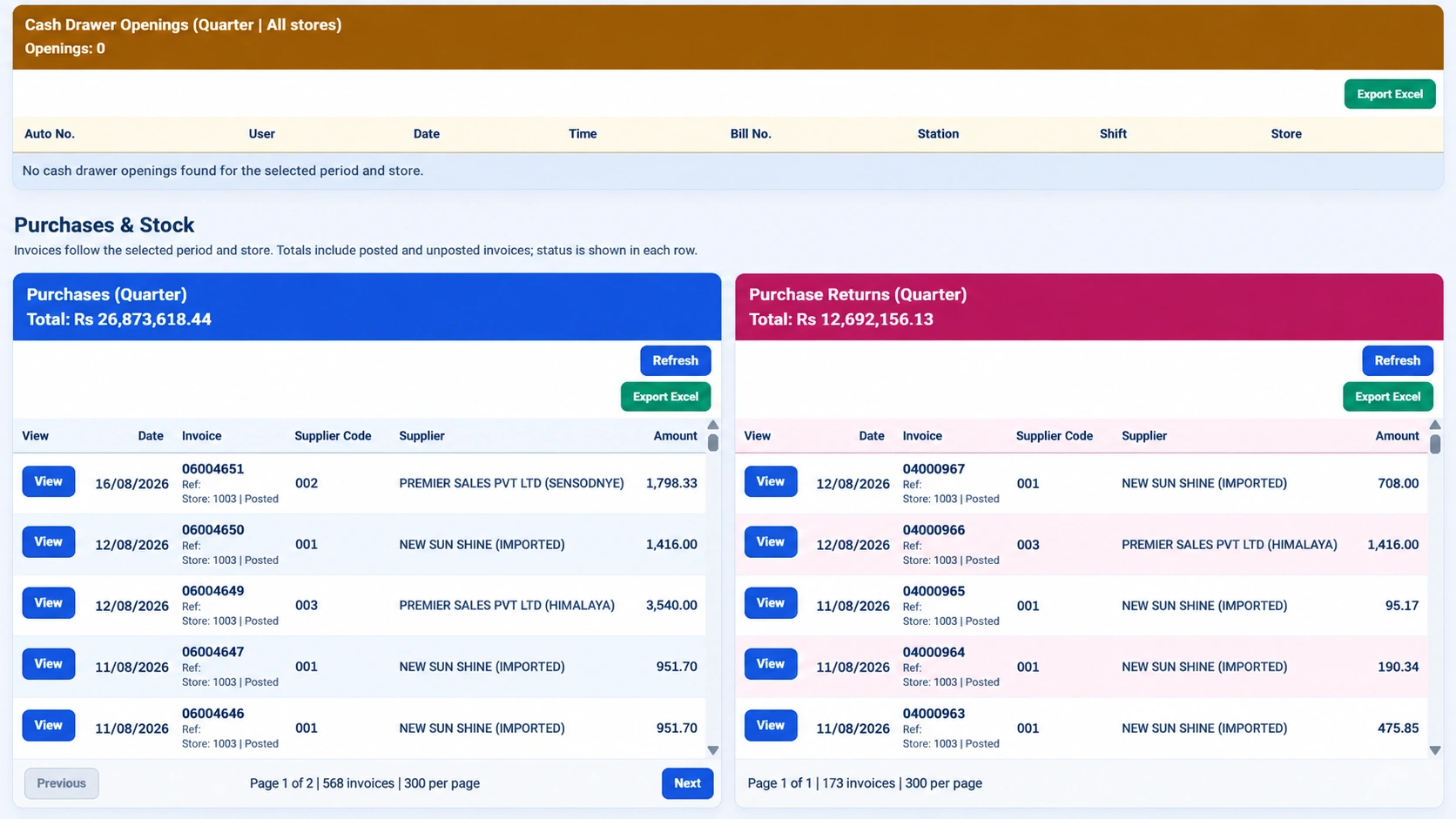Viewport: 1456px width, 819px height.
Task: Click Purchase Returns scrollbar up arrow
Action: click(1435, 425)
